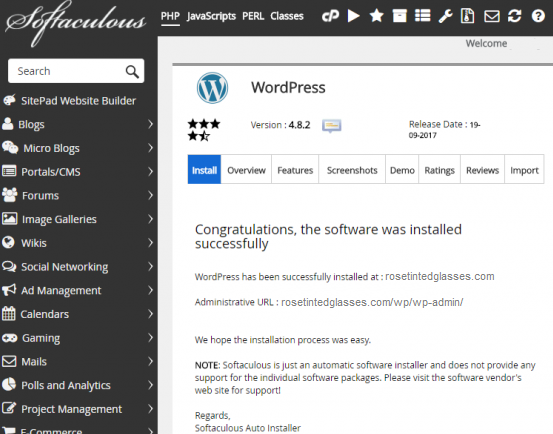Open the Reviews tab
553x434 pixels.
tap(482, 170)
